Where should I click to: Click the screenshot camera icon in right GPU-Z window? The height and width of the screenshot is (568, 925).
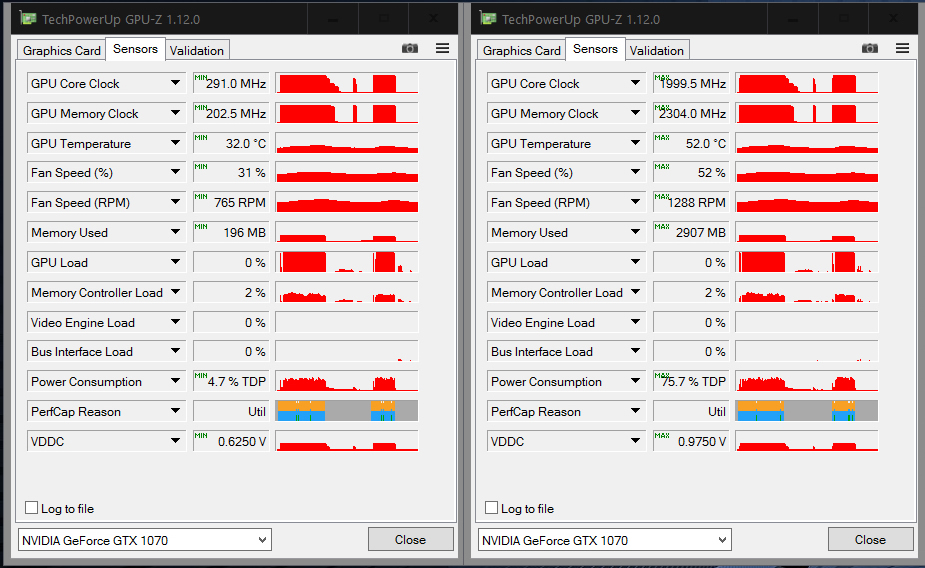click(870, 48)
